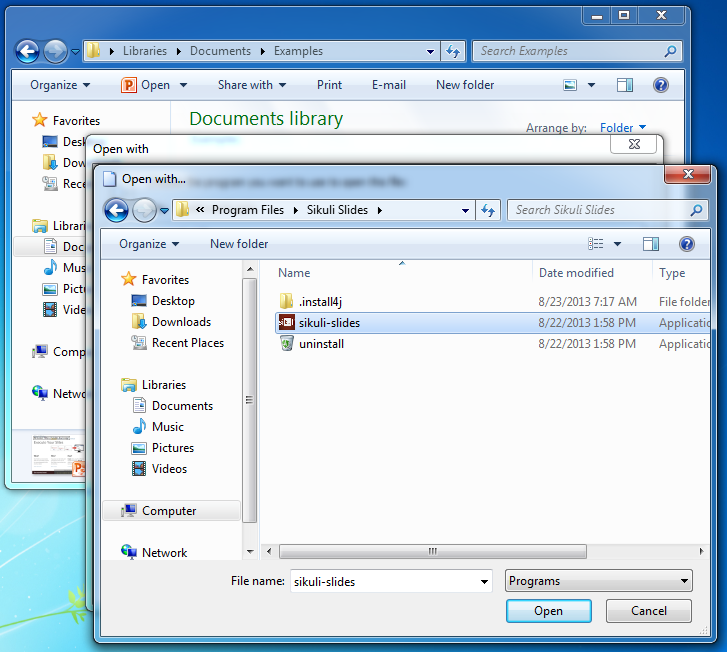Show the preview pane in the Open with dialog
The image size is (727, 652).
650,244
